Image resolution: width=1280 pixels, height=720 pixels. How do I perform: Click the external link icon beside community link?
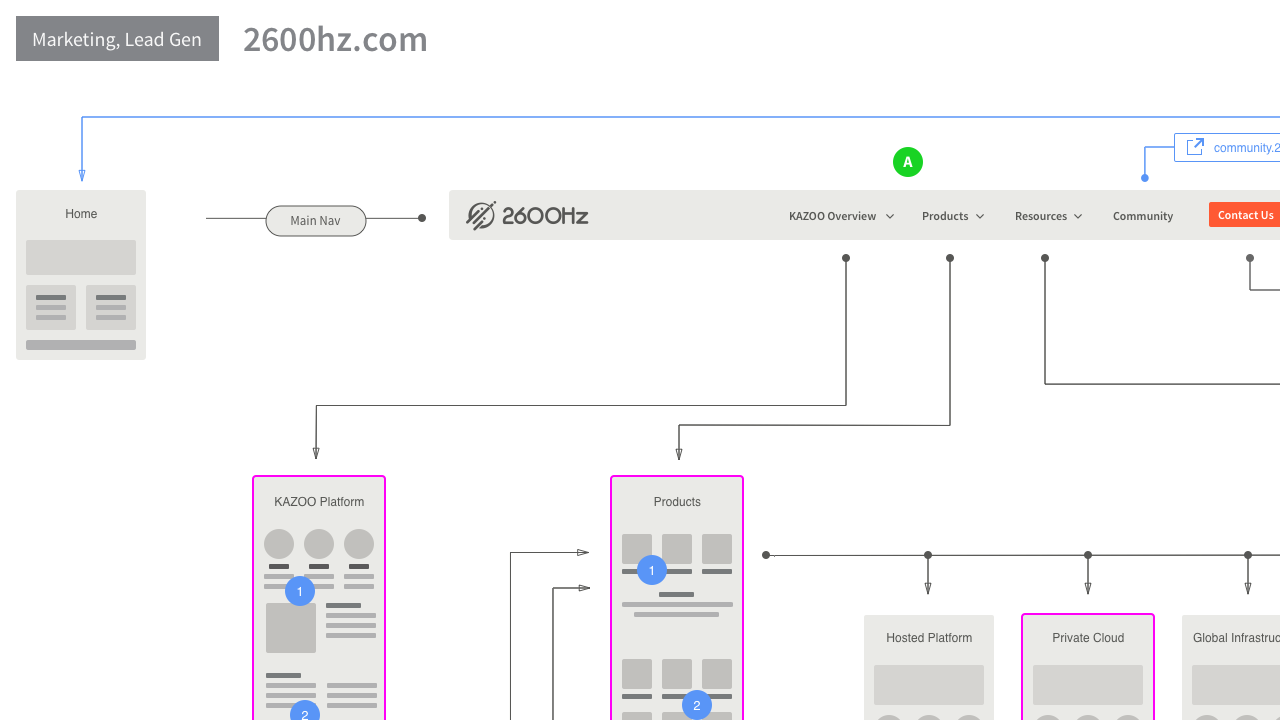[1195, 146]
